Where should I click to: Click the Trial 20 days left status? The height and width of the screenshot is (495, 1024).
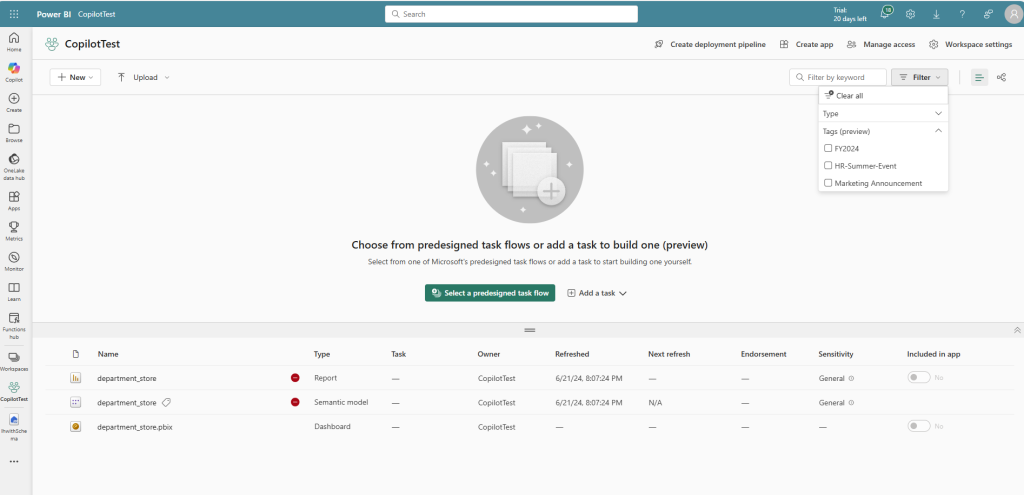coord(850,14)
